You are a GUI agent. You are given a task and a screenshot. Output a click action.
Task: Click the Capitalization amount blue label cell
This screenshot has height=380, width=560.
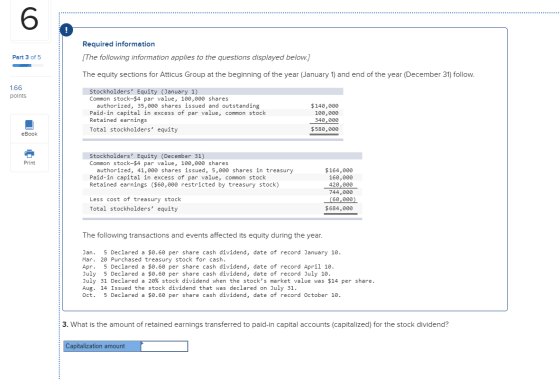coord(102,346)
